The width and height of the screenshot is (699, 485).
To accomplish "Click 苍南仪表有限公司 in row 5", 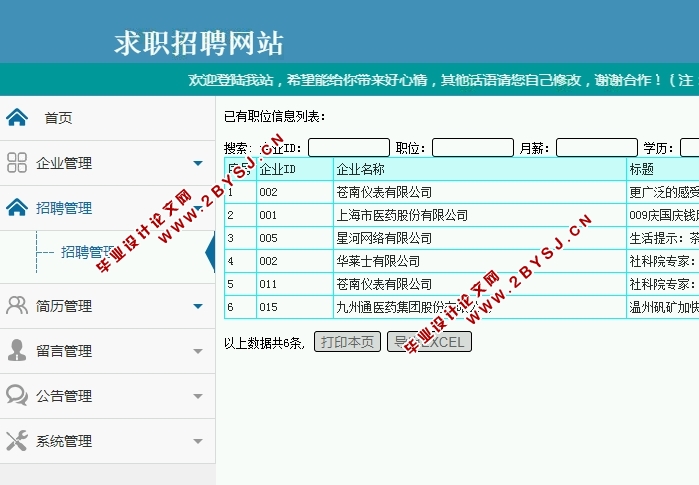I will tap(384, 284).
